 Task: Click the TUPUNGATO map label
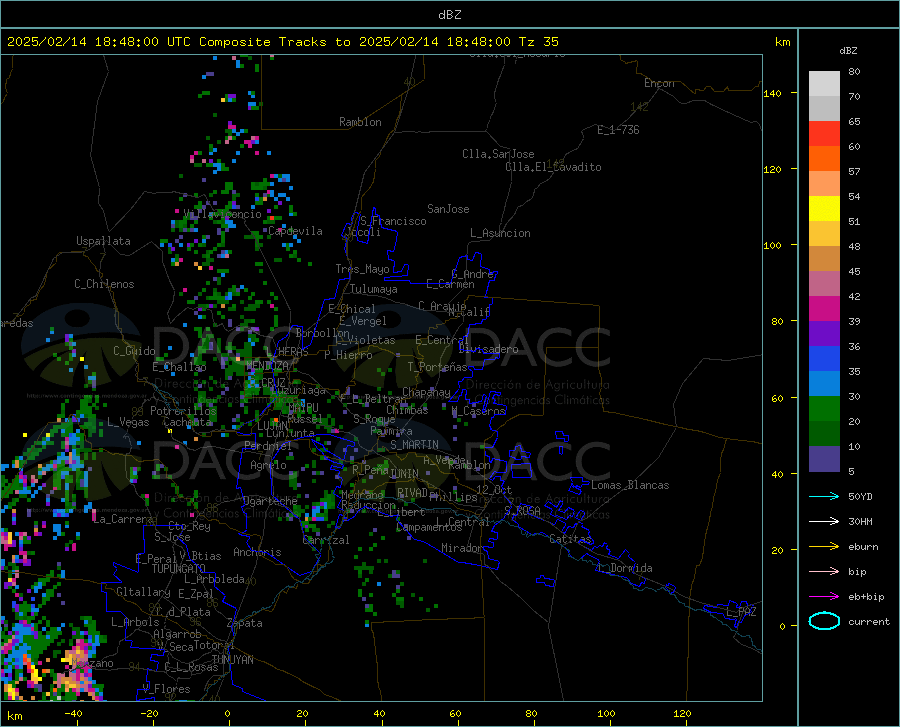point(179,569)
